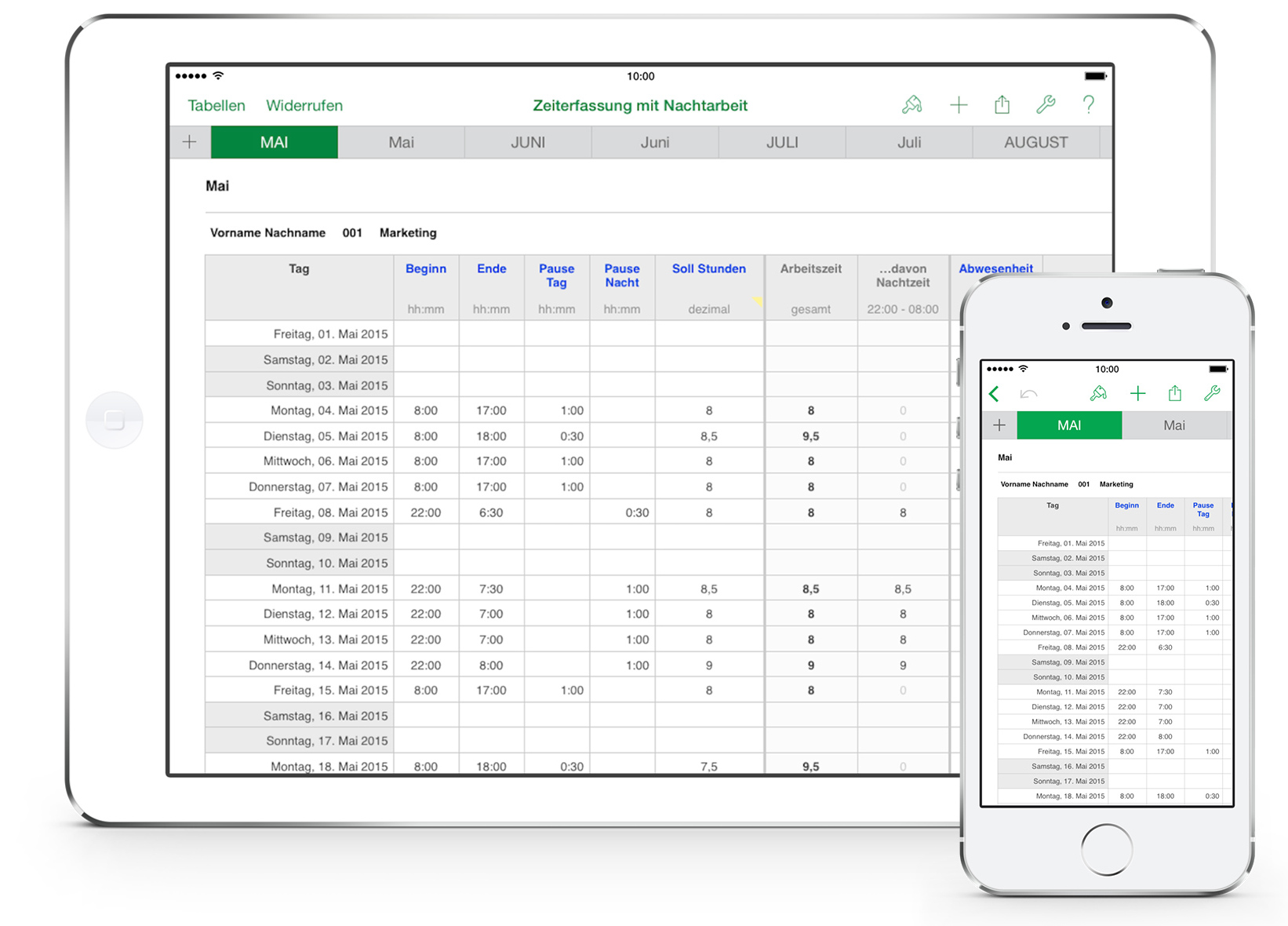Open the JULI sheet tab
This screenshot has width=1288, height=926.
782,143
